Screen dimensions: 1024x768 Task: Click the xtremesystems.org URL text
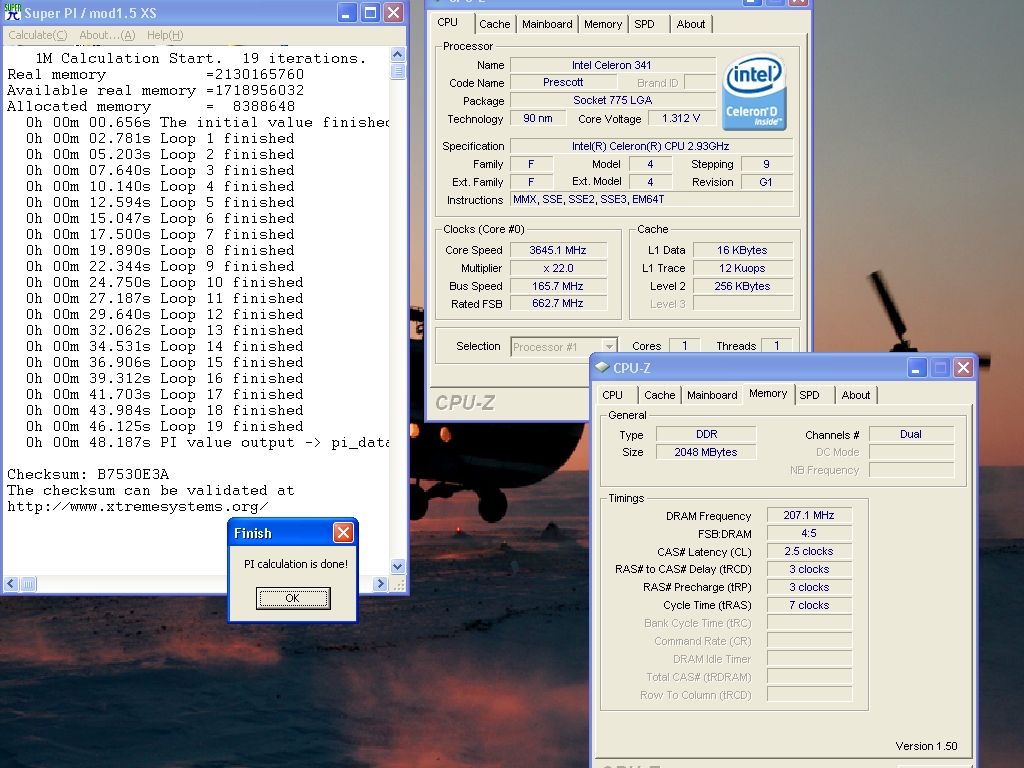[138, 507]
